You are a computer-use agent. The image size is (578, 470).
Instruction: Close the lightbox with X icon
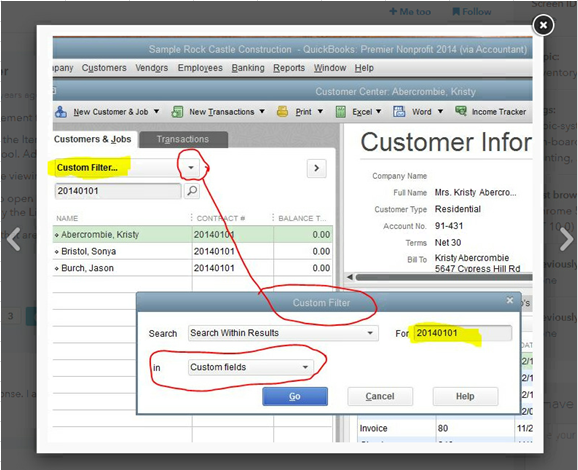click(x=543, y=25)
